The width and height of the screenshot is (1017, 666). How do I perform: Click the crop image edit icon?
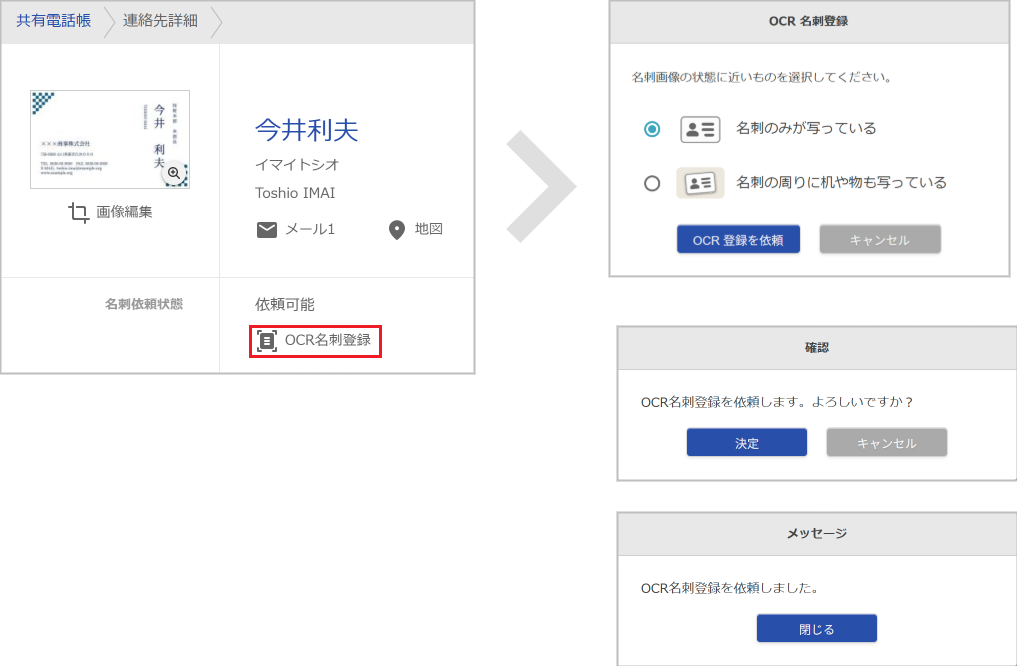(78, 212)
